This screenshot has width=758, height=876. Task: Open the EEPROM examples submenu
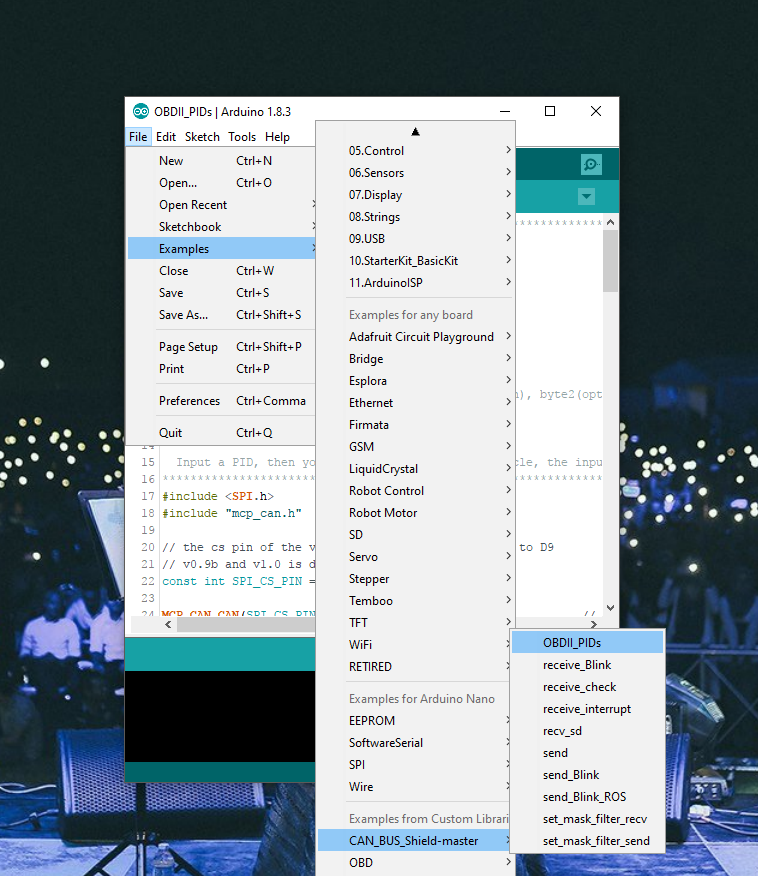414,721
